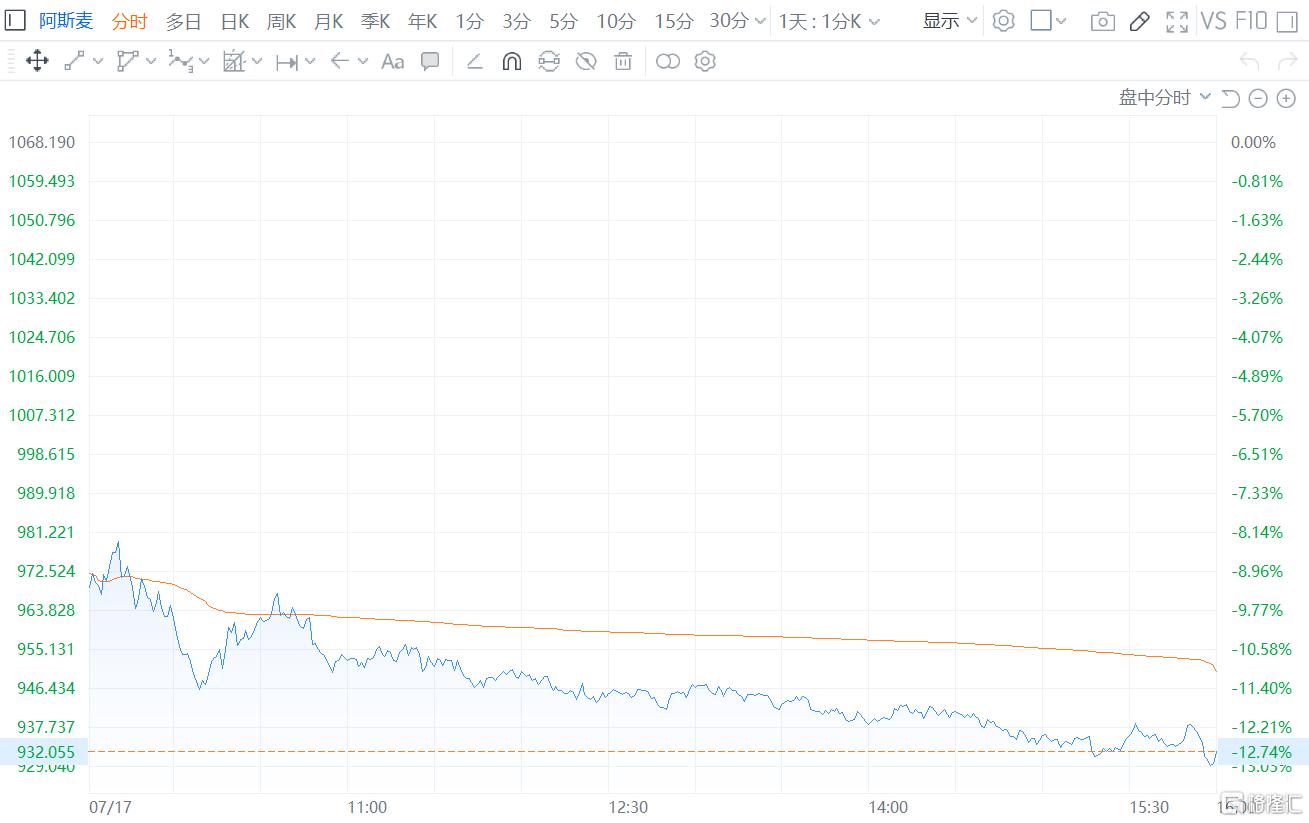
Task: Toggle the left sidebar panel
Action: [15, 20]
